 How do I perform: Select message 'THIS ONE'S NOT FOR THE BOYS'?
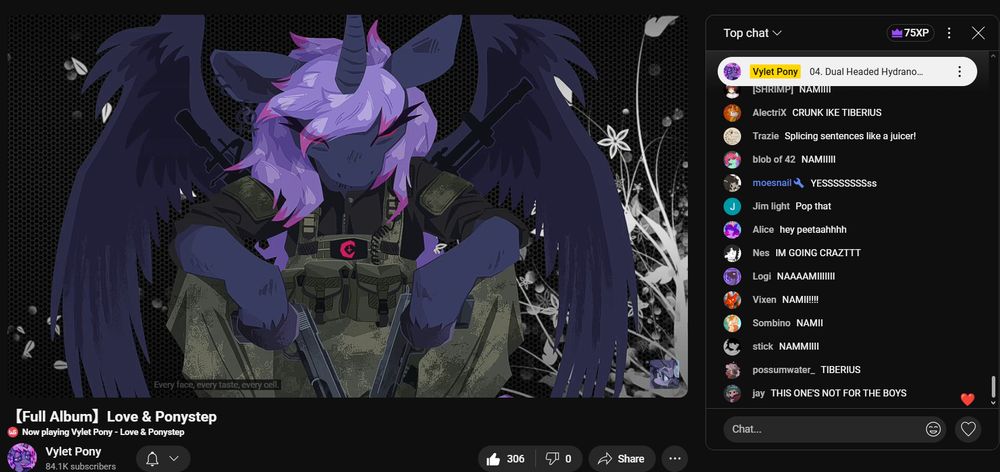[x=839, y=393]
